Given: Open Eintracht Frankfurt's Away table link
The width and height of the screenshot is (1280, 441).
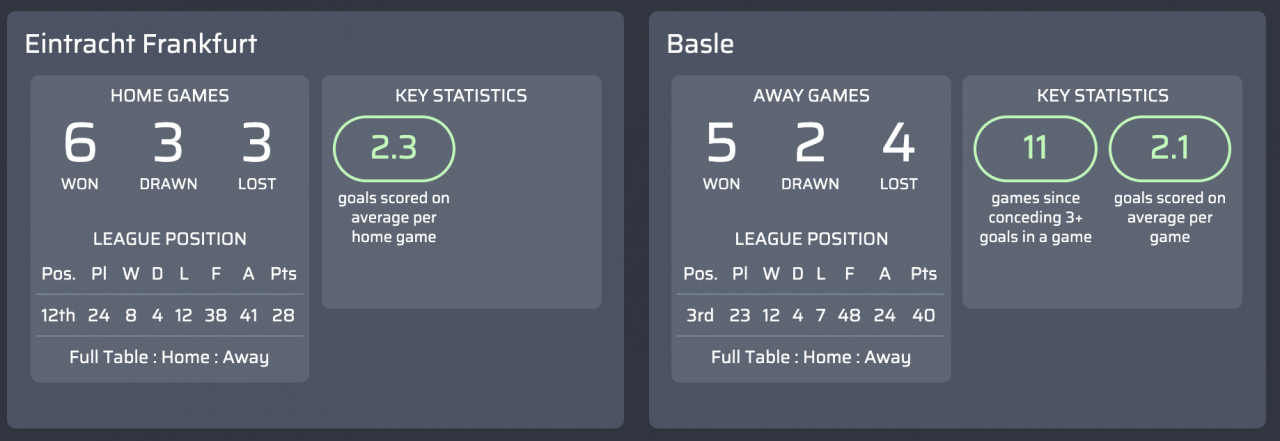Looking at the screenshot, I should pos(246,357).
